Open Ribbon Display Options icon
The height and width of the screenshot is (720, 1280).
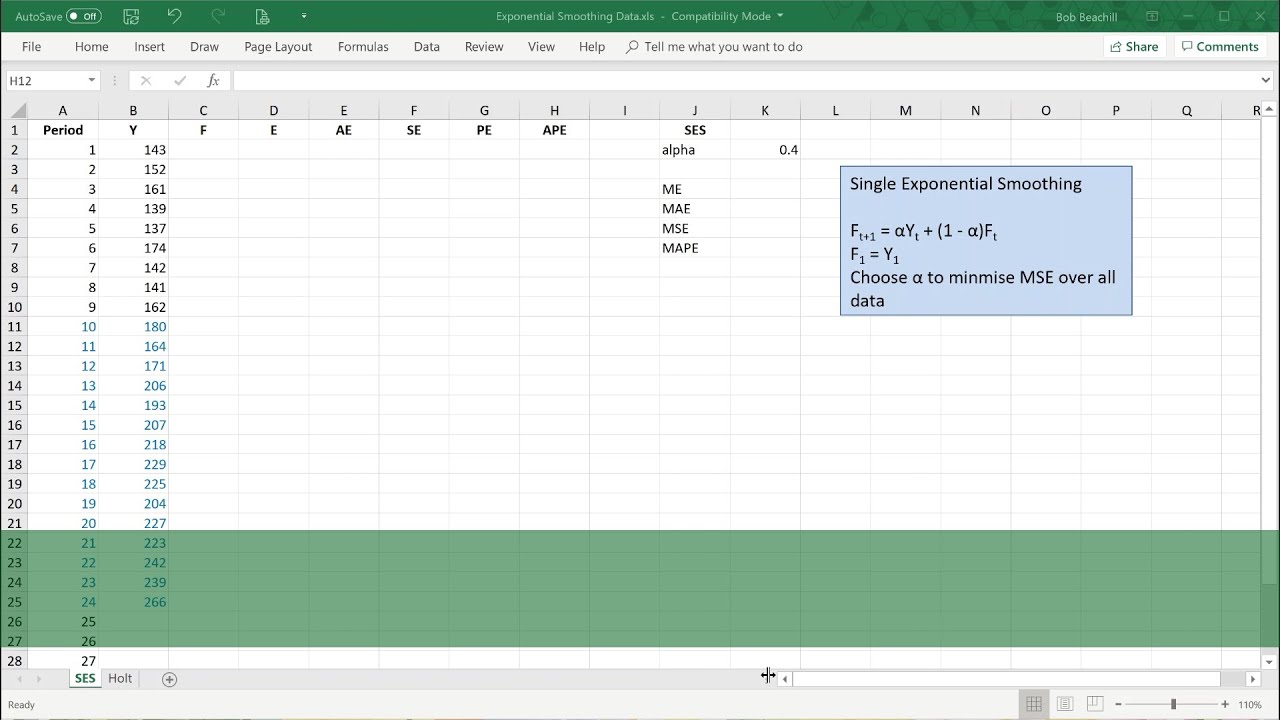click(x=1152, y=16)
